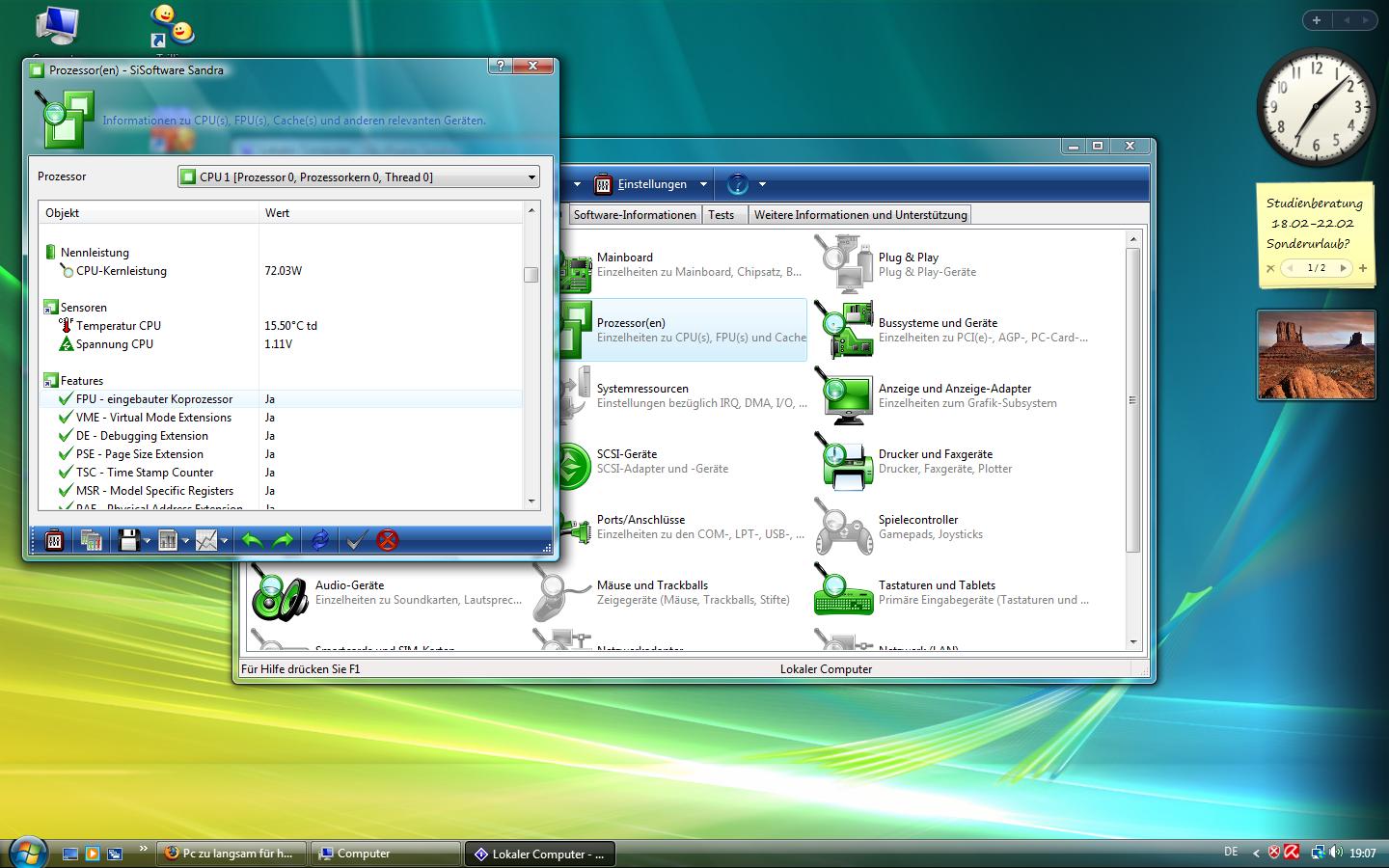Click the green back arrow
Viewport: 1389px width, 868px height.
click(x=252, y=541)
